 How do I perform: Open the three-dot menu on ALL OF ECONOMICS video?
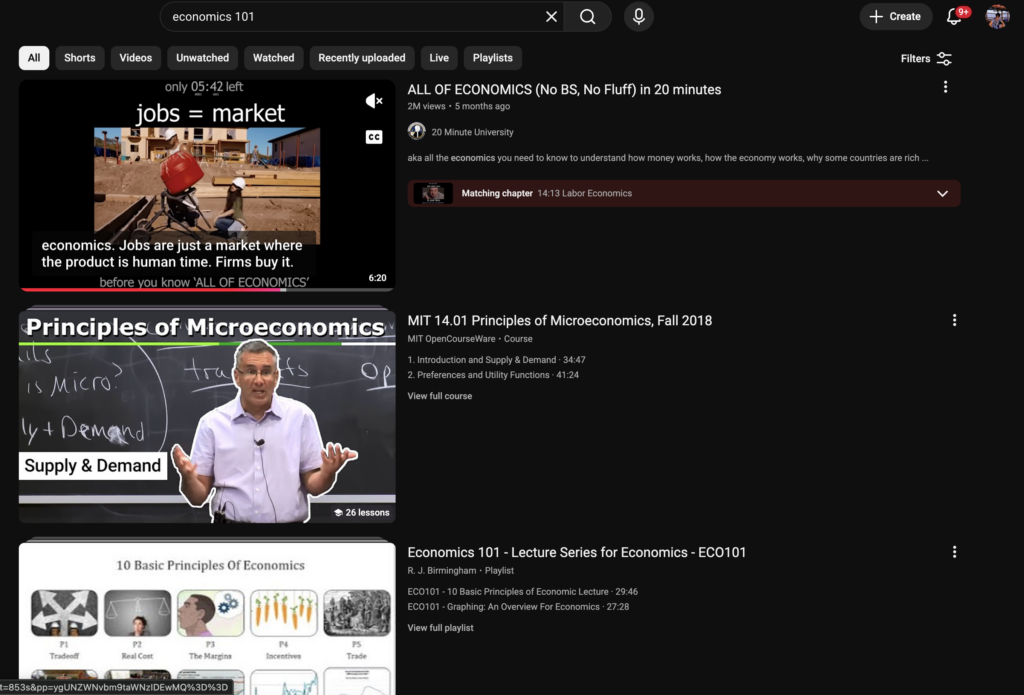click(945, 87)
